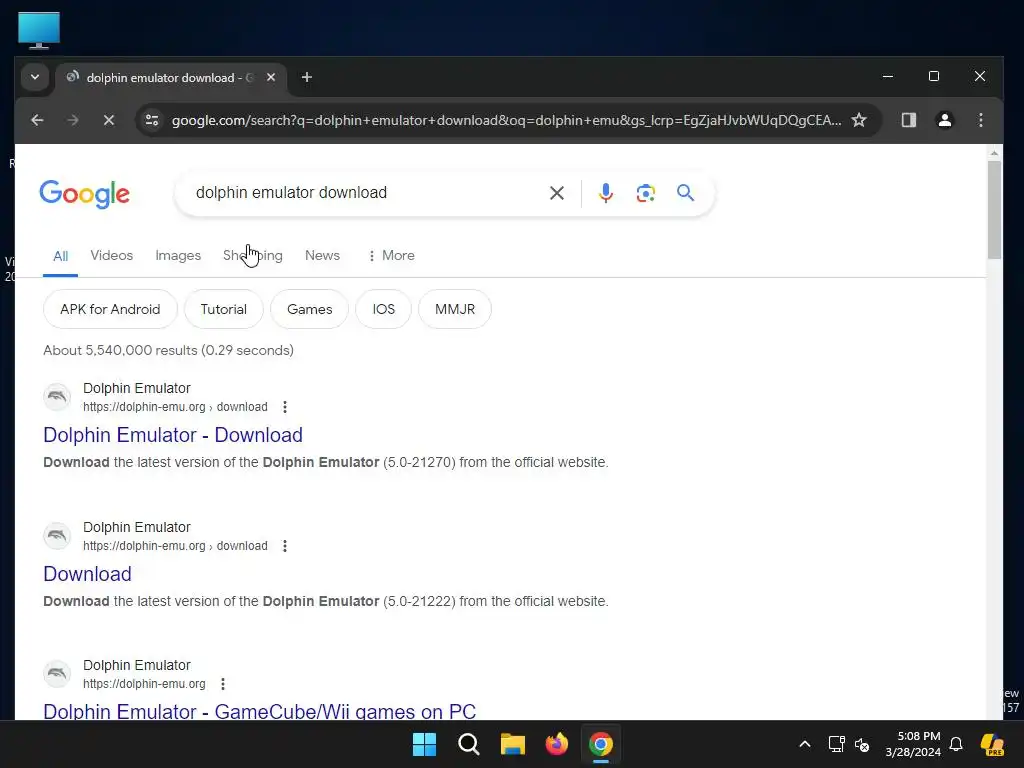
Task: Open File Explorer from taskbar
Action: [x=513, y=744]
